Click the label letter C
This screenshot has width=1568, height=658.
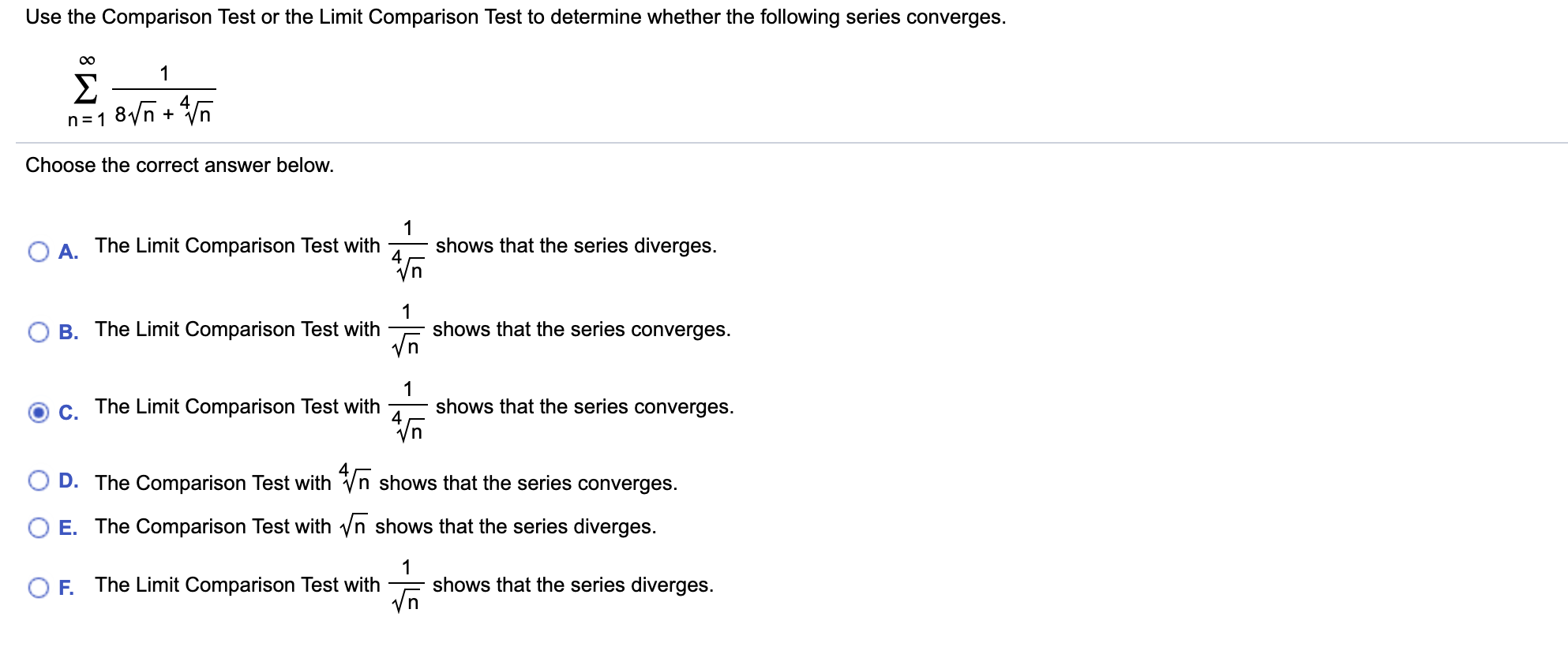(x=69, y=411)
